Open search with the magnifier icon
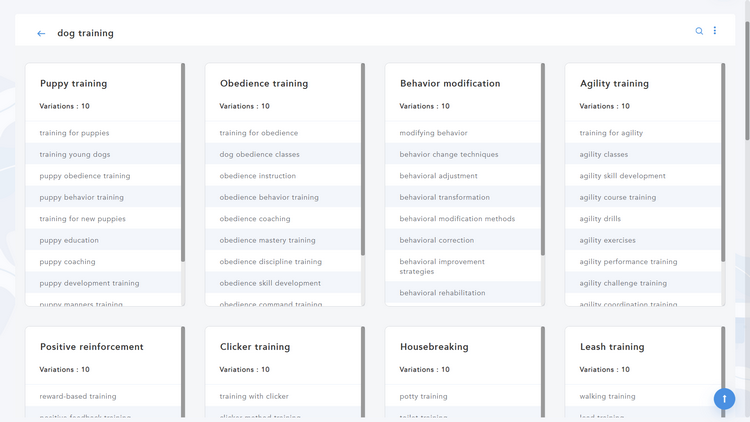Screen dimensions: 750x422 tap(699, 31)
